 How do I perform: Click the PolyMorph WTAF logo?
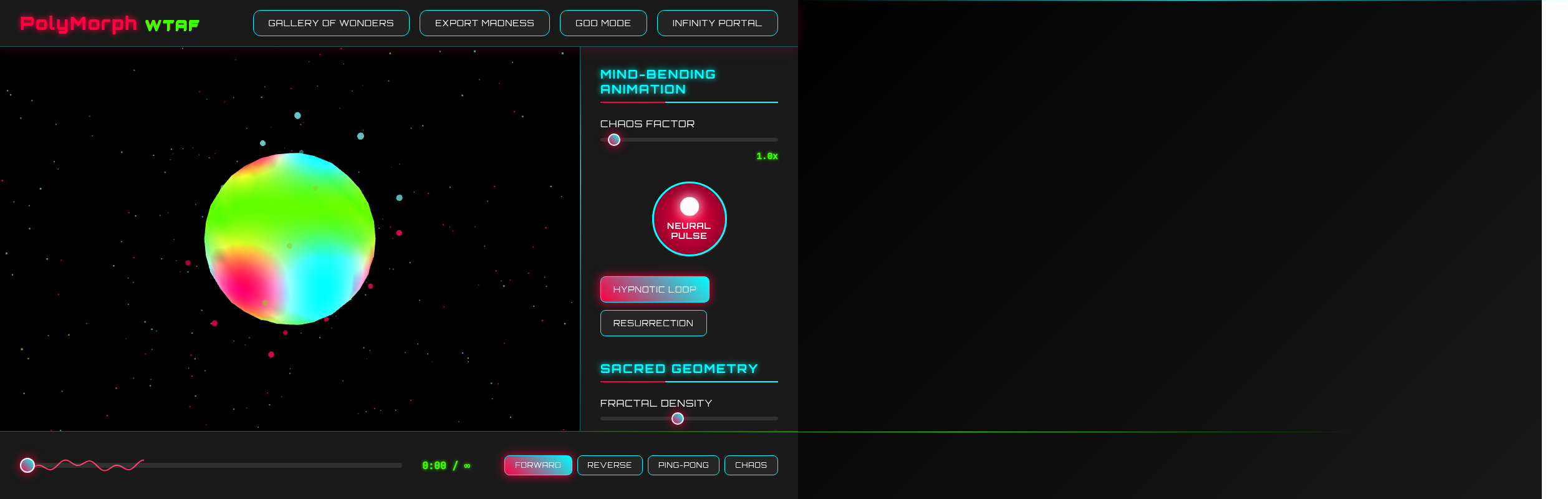110,24
